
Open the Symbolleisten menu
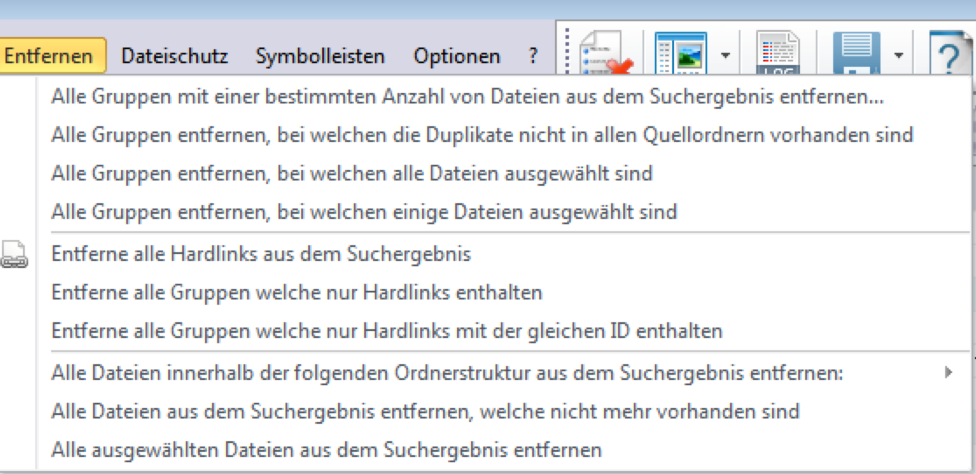320,56
